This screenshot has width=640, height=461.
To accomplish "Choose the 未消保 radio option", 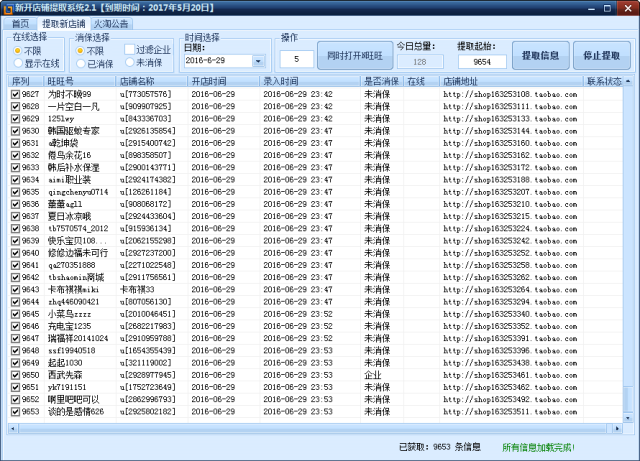I will click(x=143, y=62).
